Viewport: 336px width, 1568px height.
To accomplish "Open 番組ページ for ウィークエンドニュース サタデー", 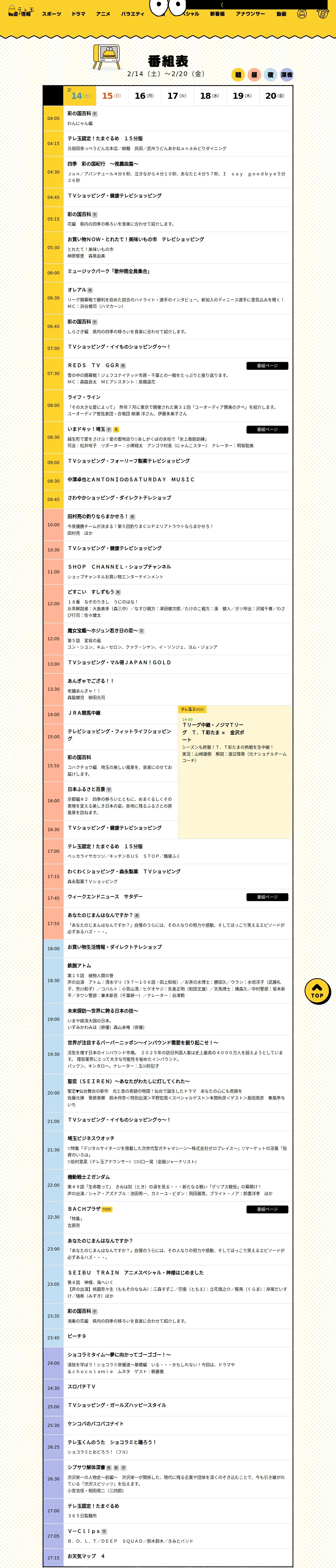I will click(x=267, y=897).
